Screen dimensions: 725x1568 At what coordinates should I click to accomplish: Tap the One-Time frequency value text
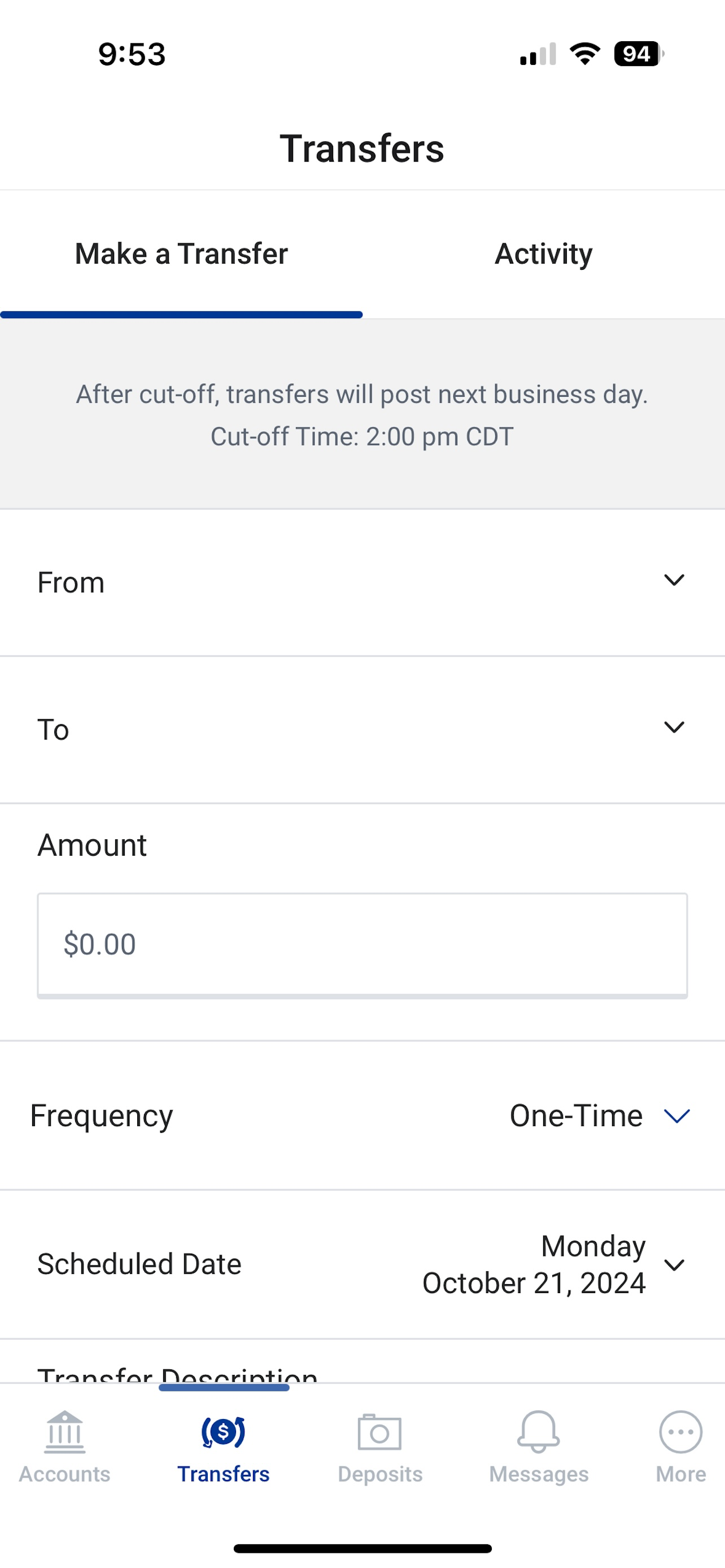pyautogui.click(x=576, y=1116)
